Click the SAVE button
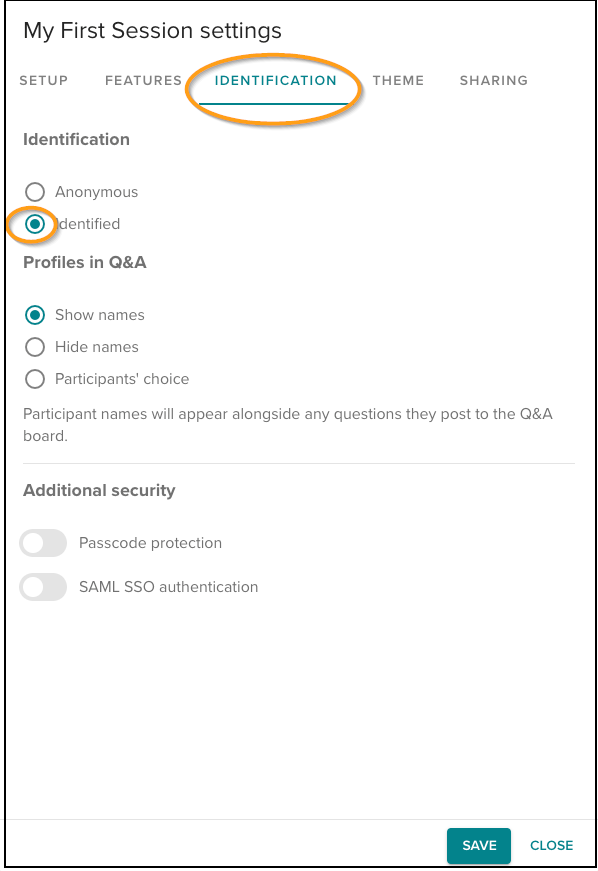598x871 pixels. click(478, 845)
